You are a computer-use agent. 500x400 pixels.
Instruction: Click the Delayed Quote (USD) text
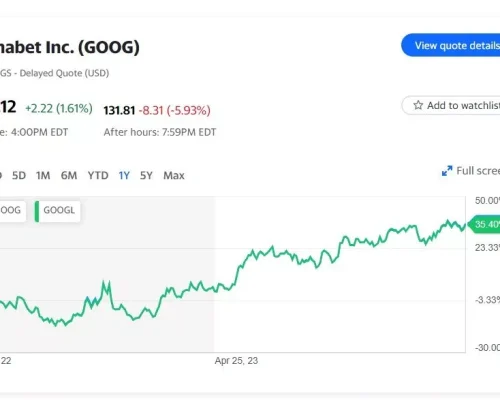[x=64, y=73]
